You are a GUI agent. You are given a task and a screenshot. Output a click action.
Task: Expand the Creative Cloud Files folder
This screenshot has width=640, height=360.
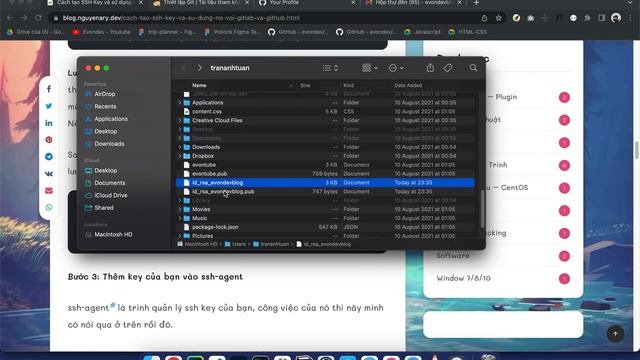pos(180,120)
